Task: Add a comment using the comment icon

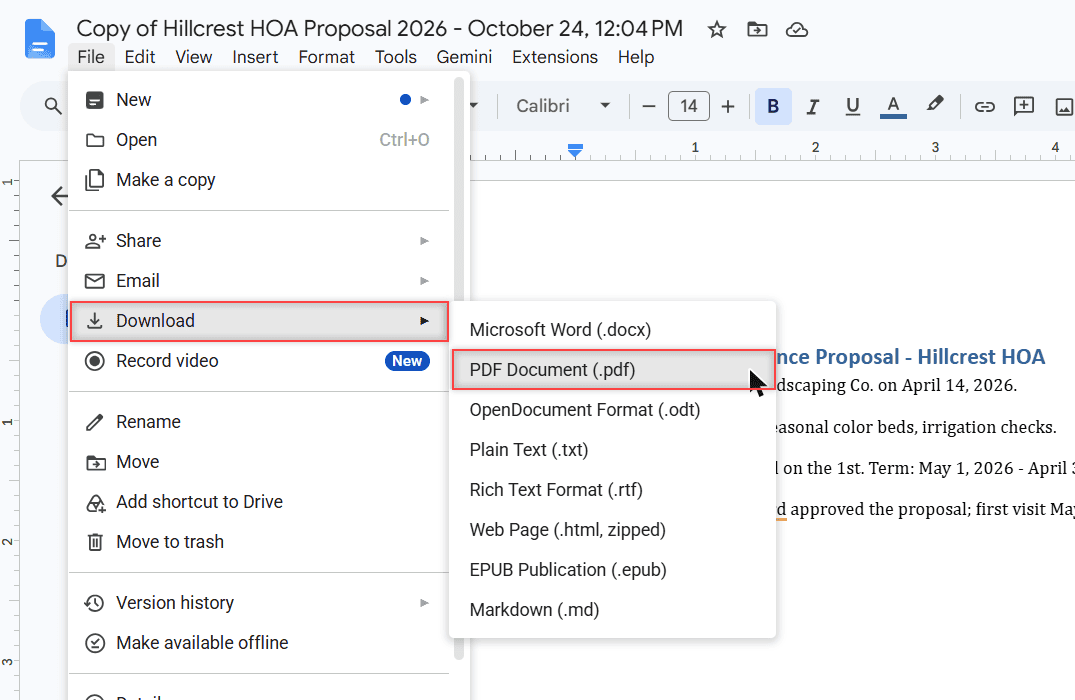Action: pyautogui.click(x=1024, y=106)
